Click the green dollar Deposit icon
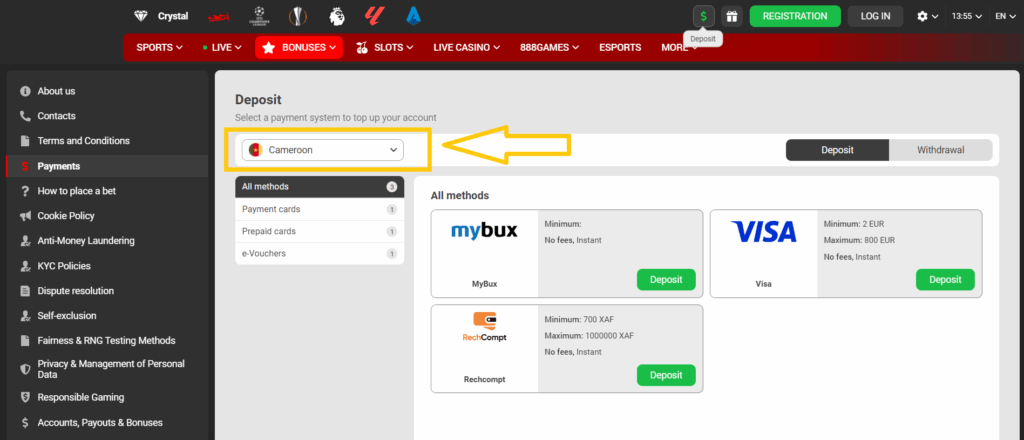Viewport: 1024px width, 440px height. click(x=704, y=16)
